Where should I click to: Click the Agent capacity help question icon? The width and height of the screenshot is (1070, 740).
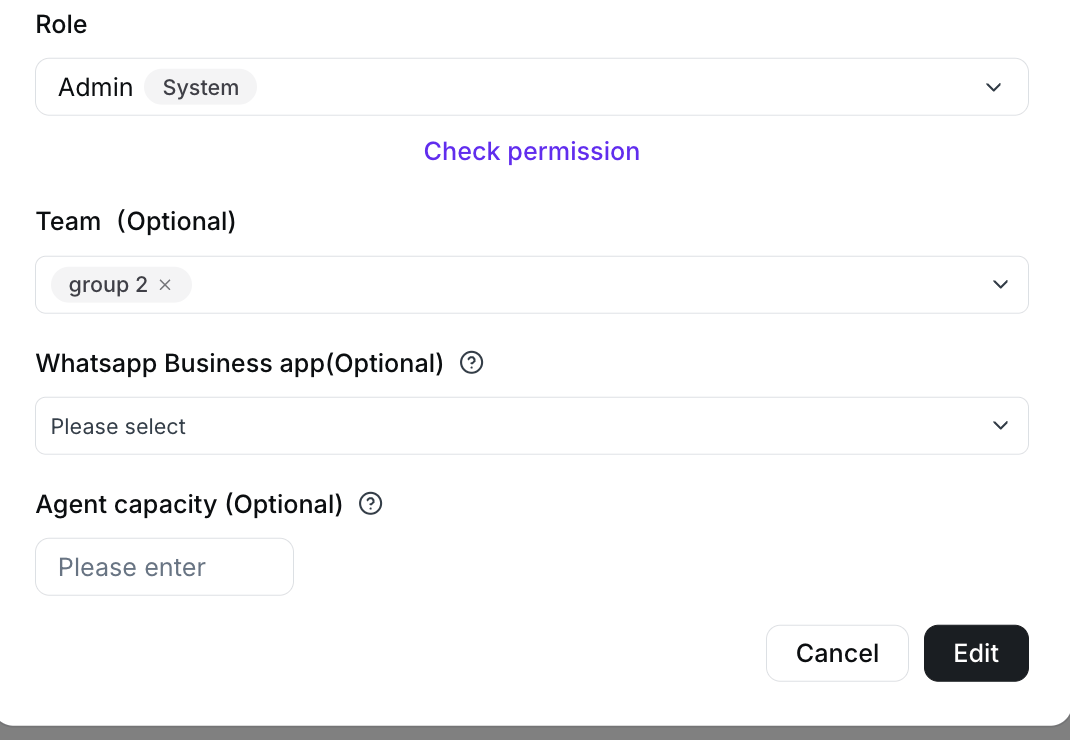371,504
